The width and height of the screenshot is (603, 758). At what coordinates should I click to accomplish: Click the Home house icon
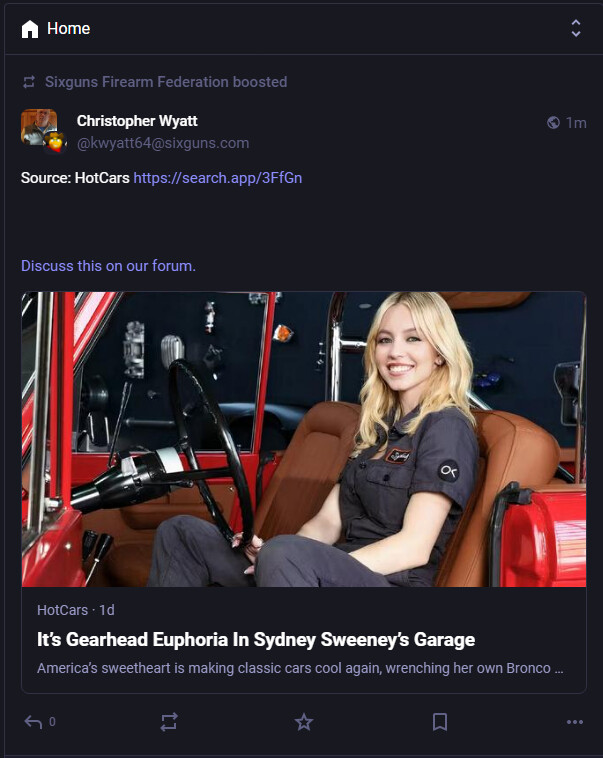[x=30, y=29]
